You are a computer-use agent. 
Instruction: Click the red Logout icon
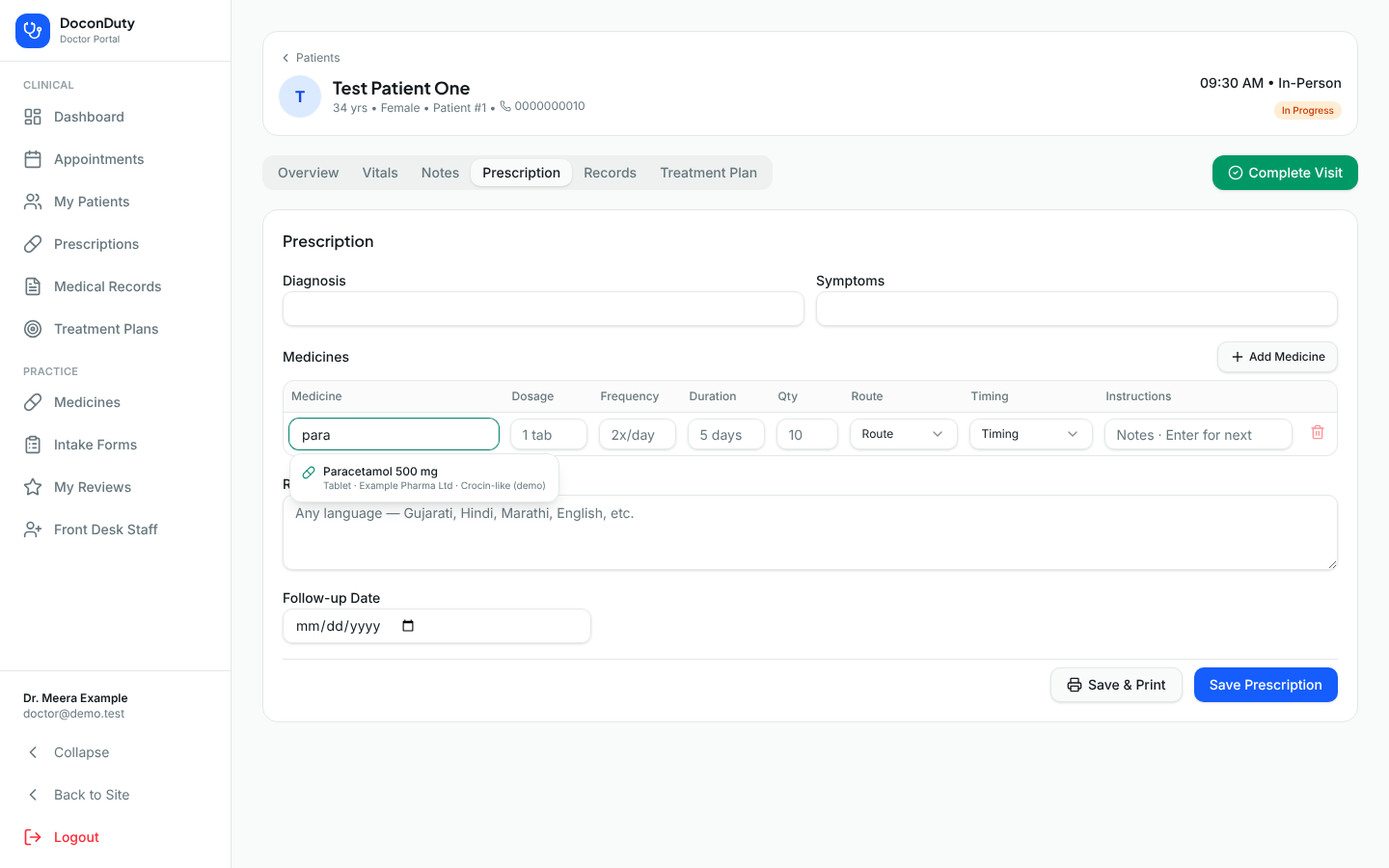coord(33,837)
